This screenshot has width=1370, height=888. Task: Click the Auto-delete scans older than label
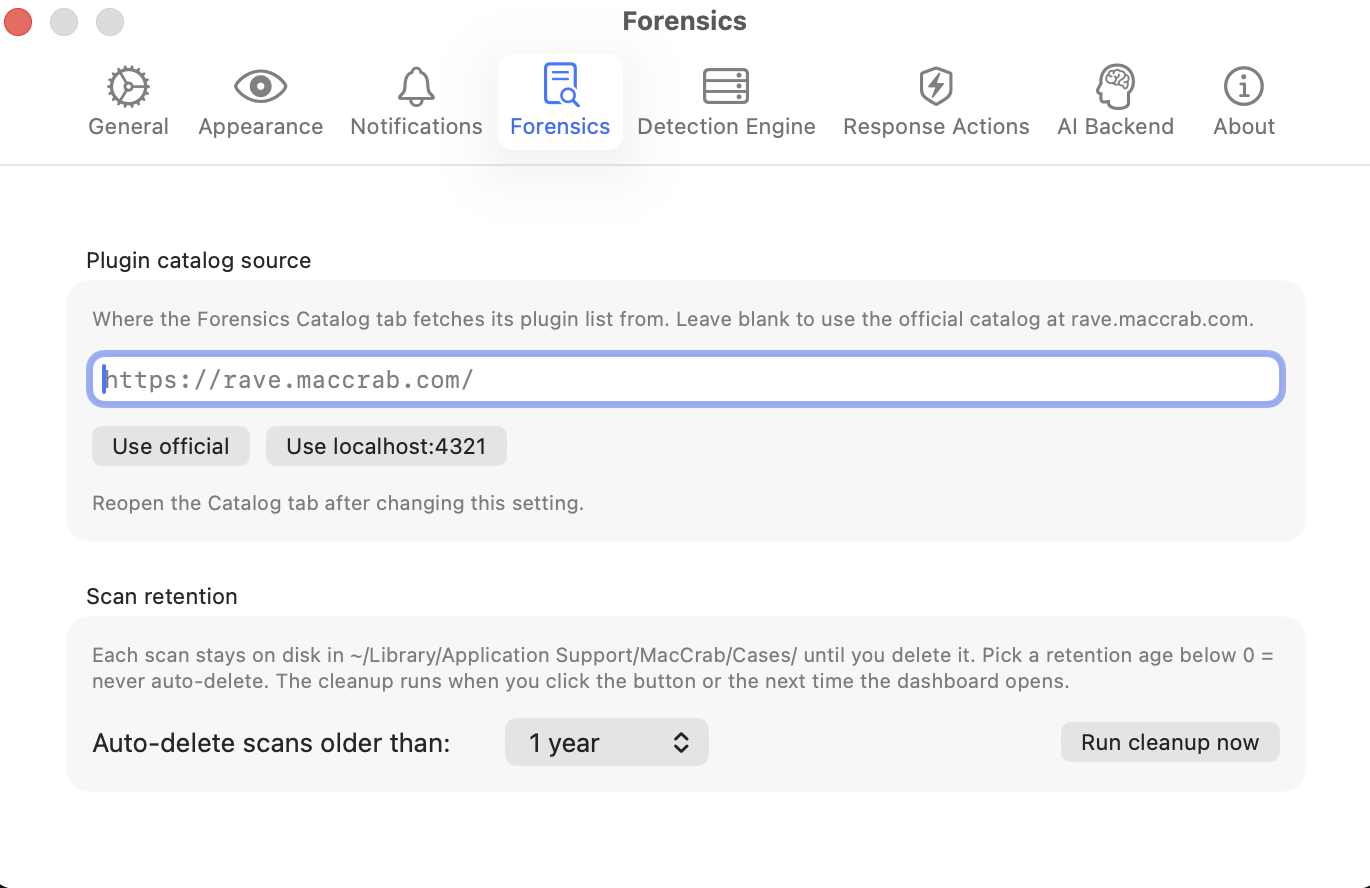coord(272,743)
